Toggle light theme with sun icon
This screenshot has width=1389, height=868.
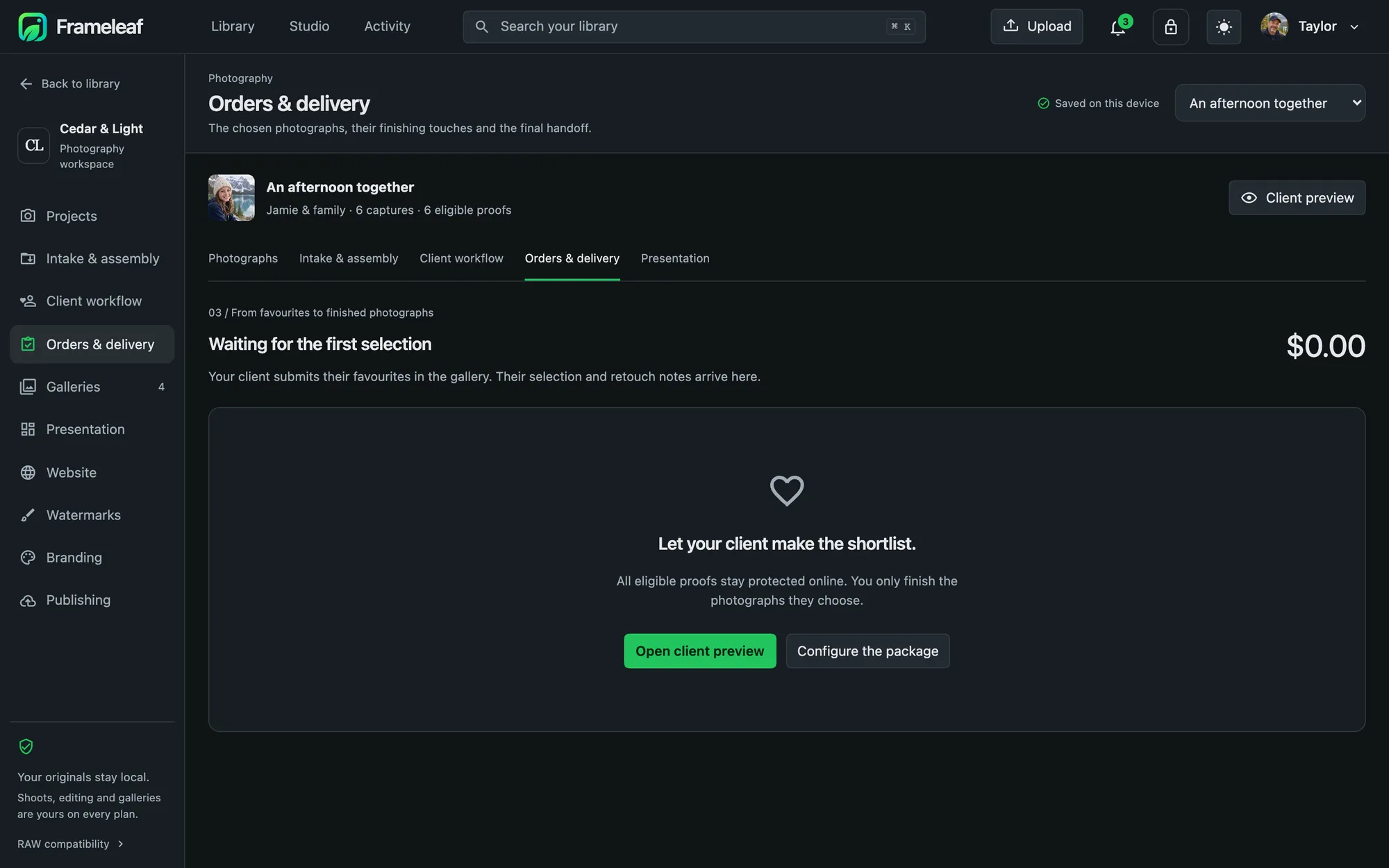(x=1224, y=27)
